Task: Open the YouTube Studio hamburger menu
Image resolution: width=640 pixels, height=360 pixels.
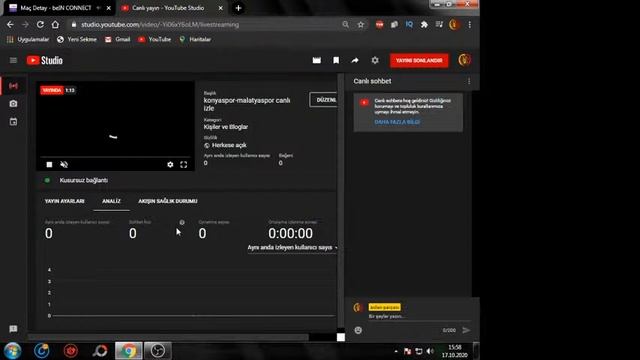Action: click(13, 60)
